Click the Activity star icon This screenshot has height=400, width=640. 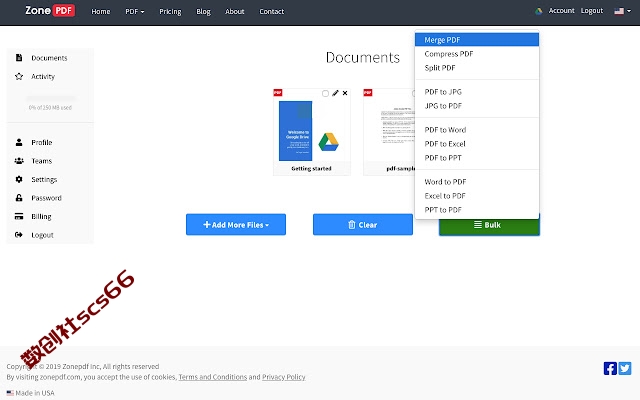(x=19, y=76)
